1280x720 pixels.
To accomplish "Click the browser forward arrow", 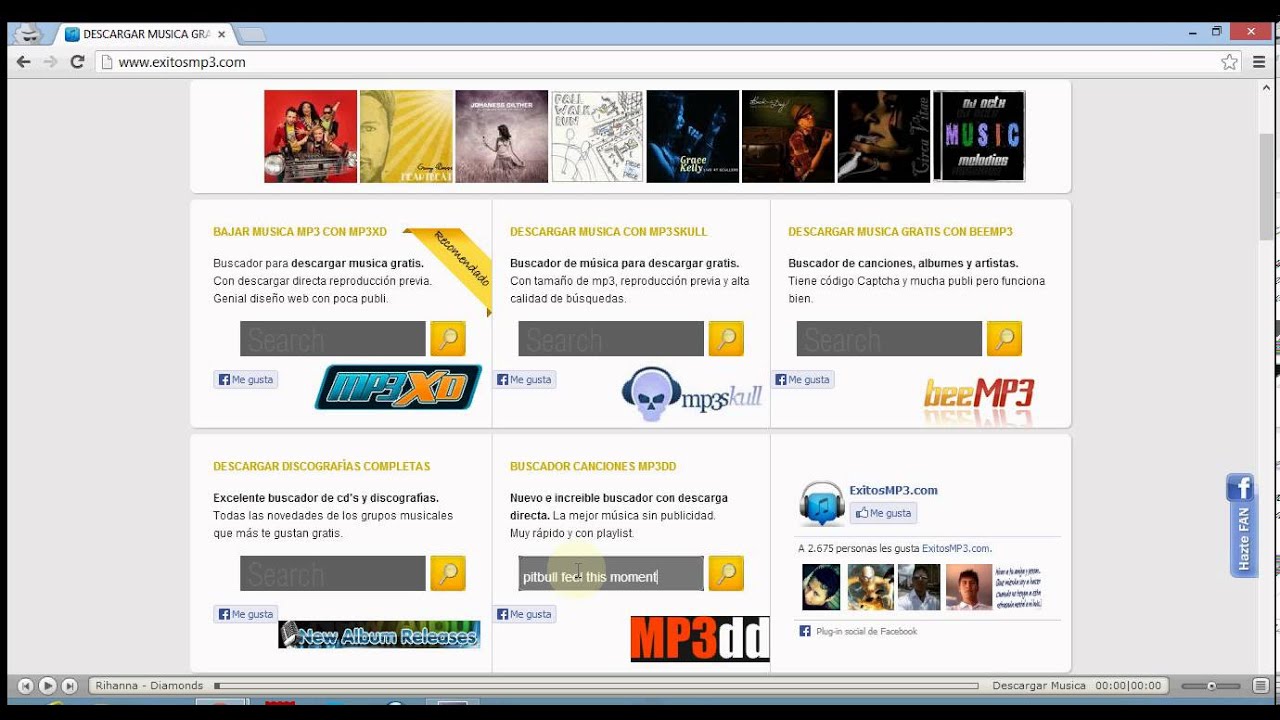I will pyautogui.click(x=50, y=62).
